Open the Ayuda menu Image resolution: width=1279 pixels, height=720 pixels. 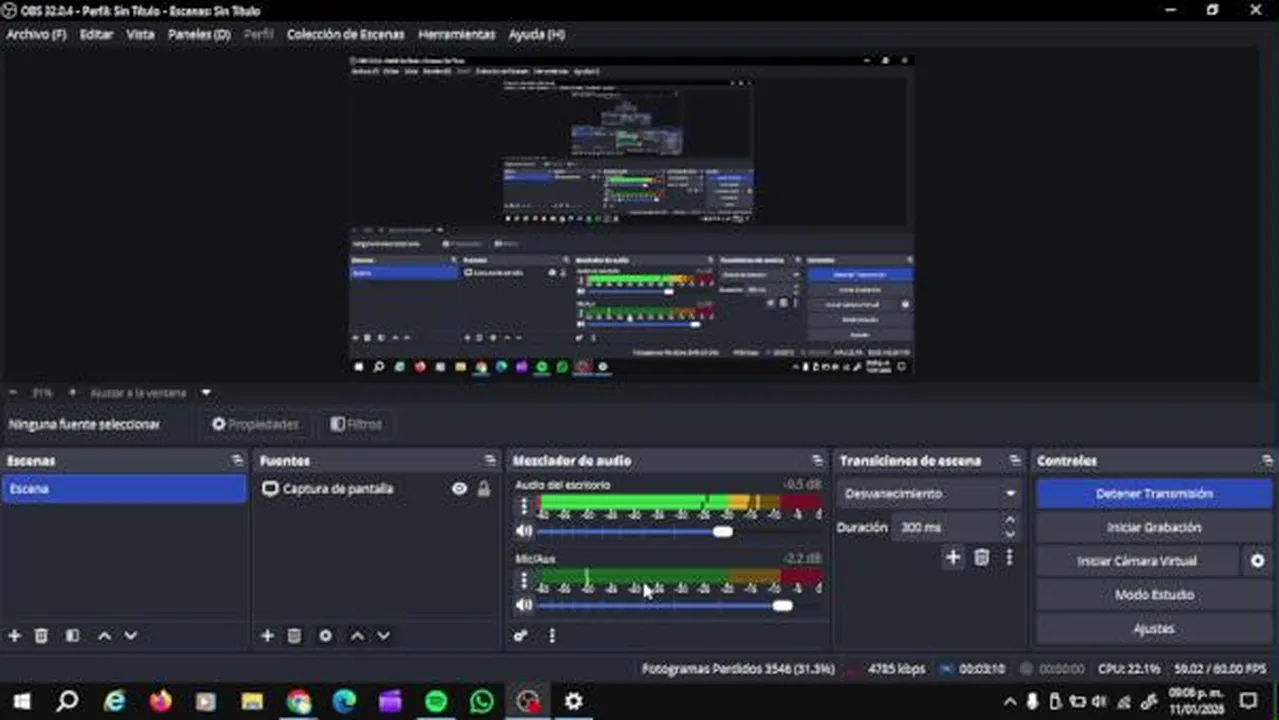click(537, 34)
